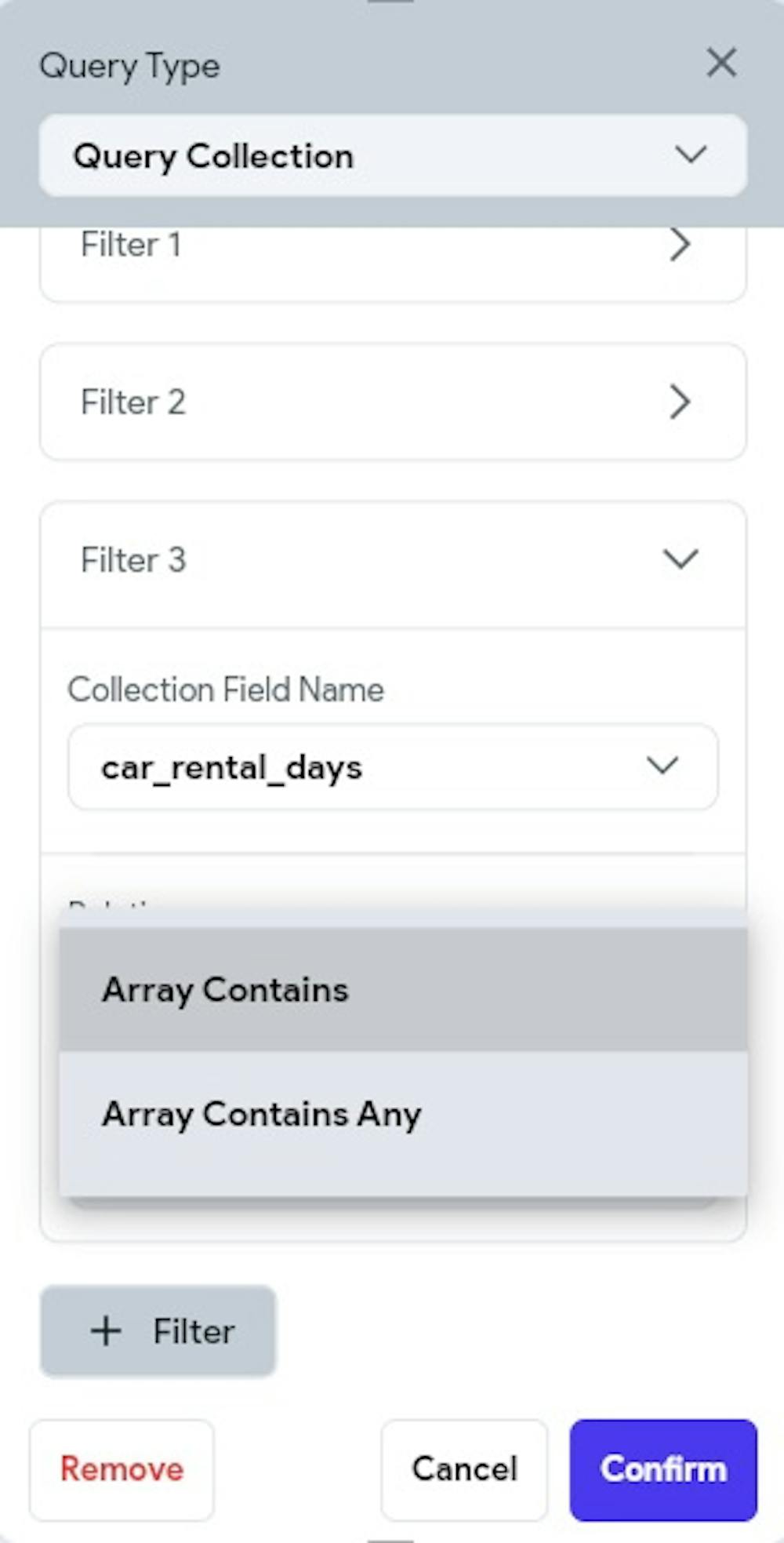Click the Filter 1 label text

point(131,245)
